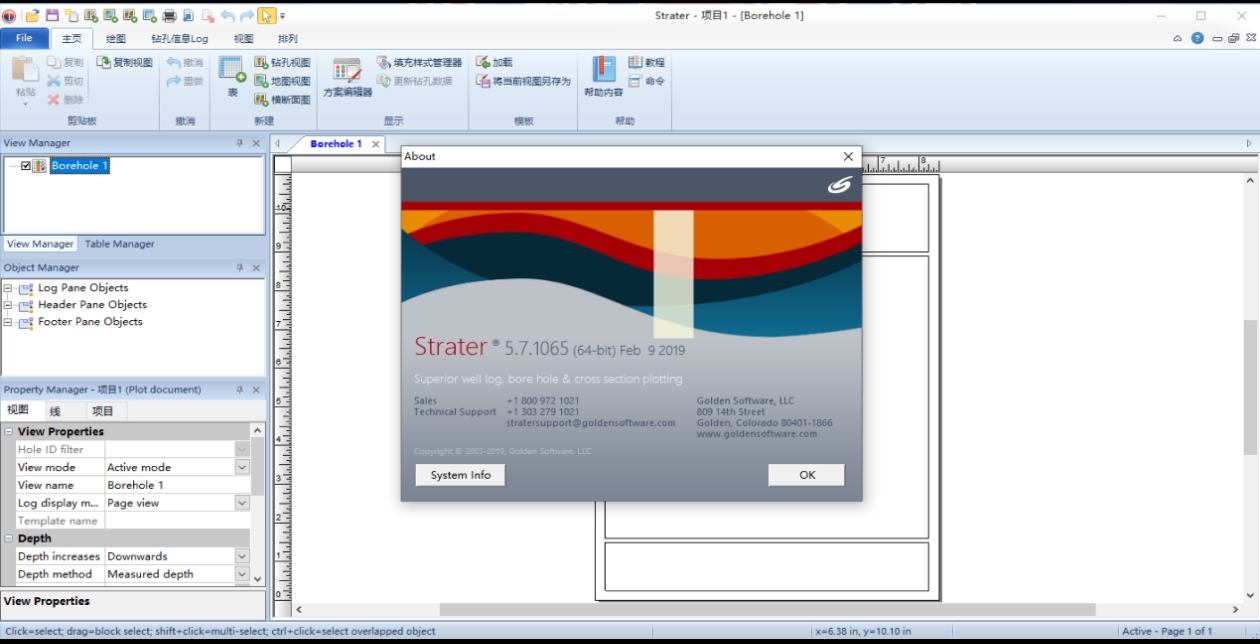Select the 项目 tab in Property Manager
Viewport: 1260px width, 644px height.
click(x=103, y=411)
